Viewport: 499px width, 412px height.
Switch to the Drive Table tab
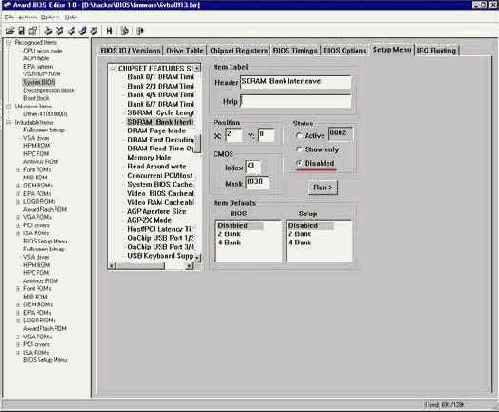185,51
